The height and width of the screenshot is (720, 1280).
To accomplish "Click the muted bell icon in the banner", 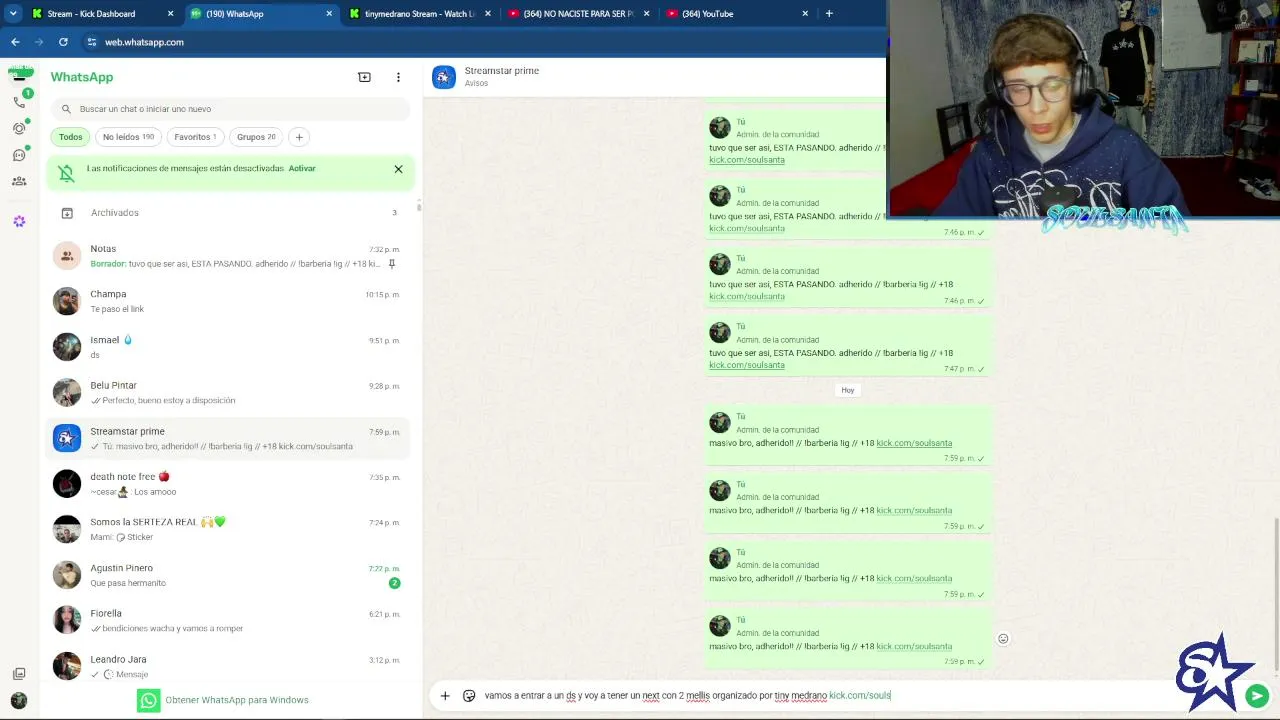I will pos(67,173).
